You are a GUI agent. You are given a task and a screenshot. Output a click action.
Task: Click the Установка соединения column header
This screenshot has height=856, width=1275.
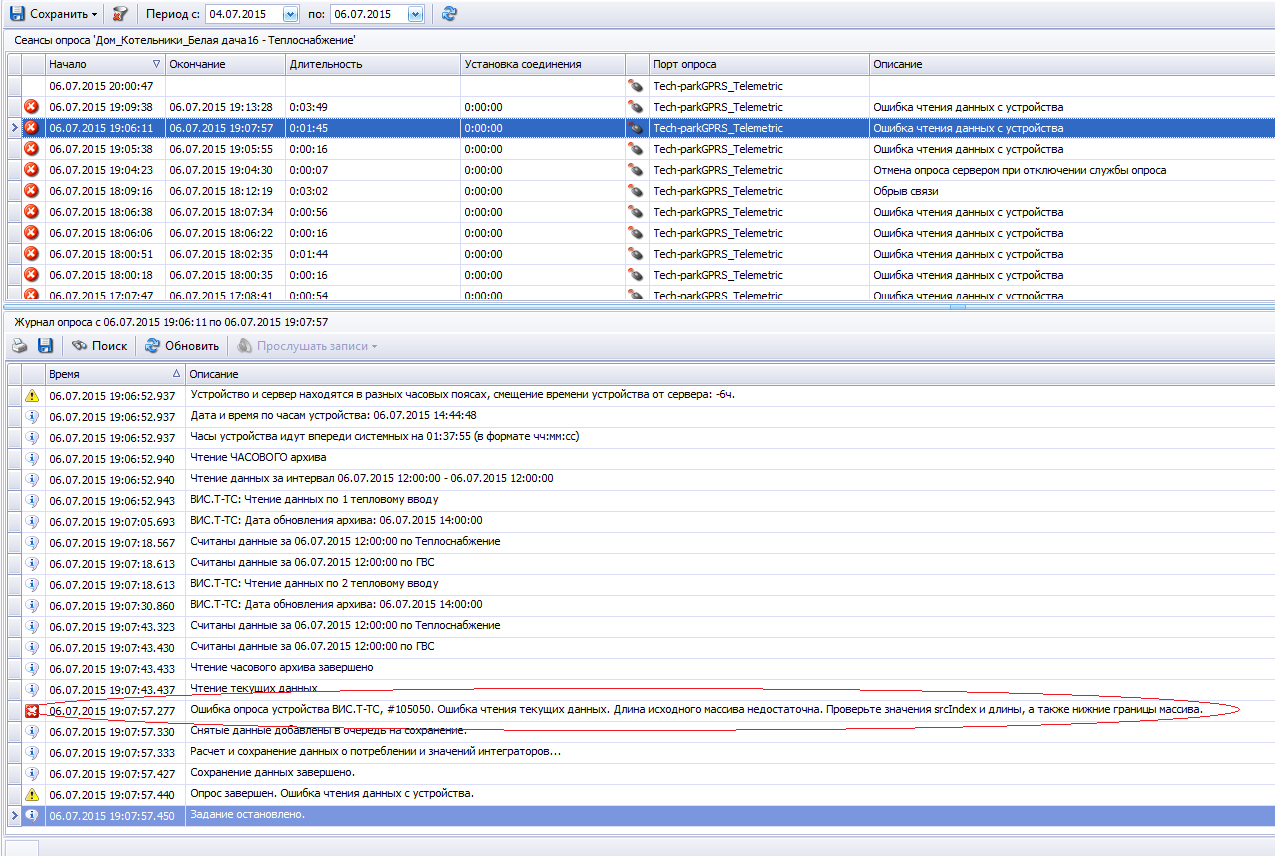click(541, 64)
